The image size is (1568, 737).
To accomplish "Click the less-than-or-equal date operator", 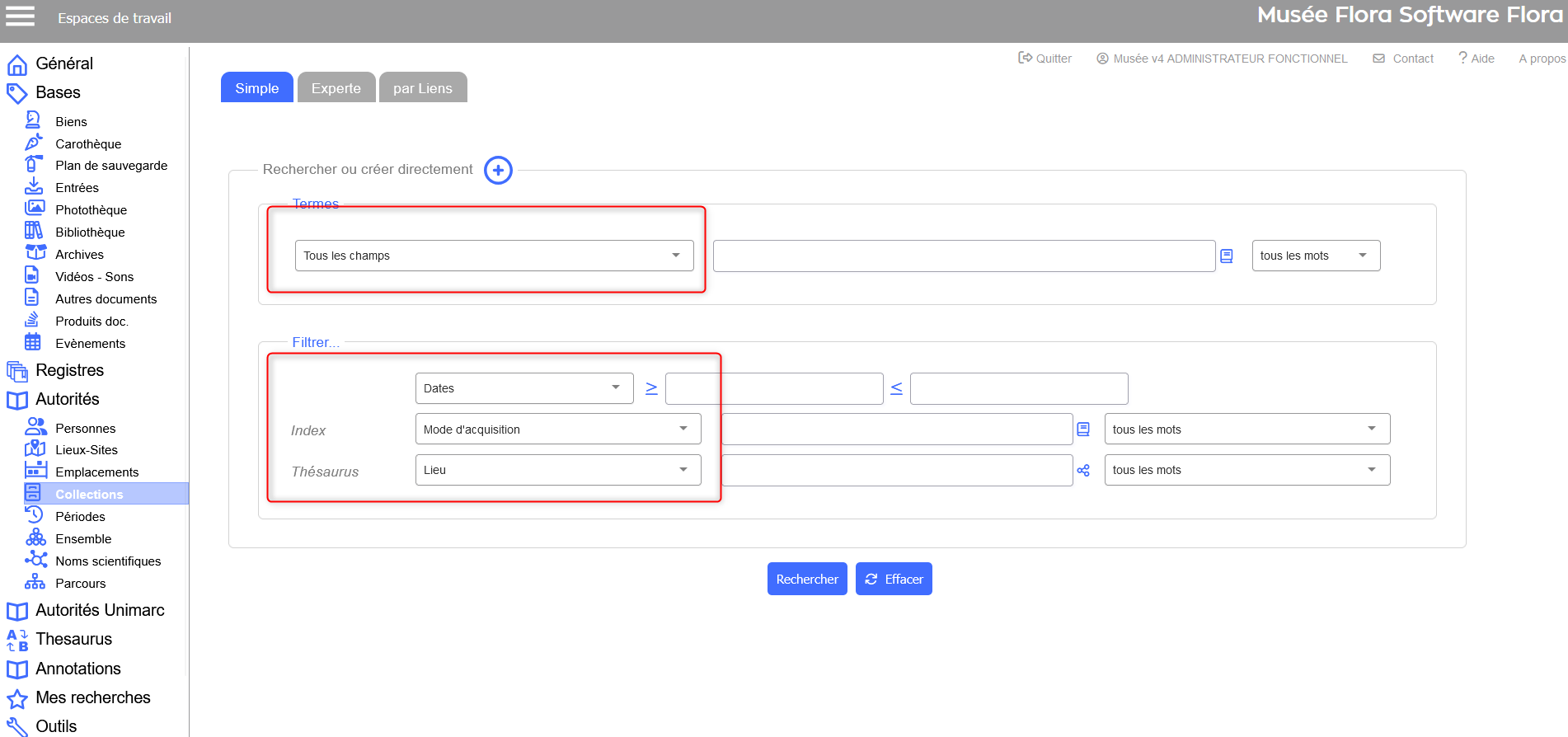I will (x=896, y=388).
